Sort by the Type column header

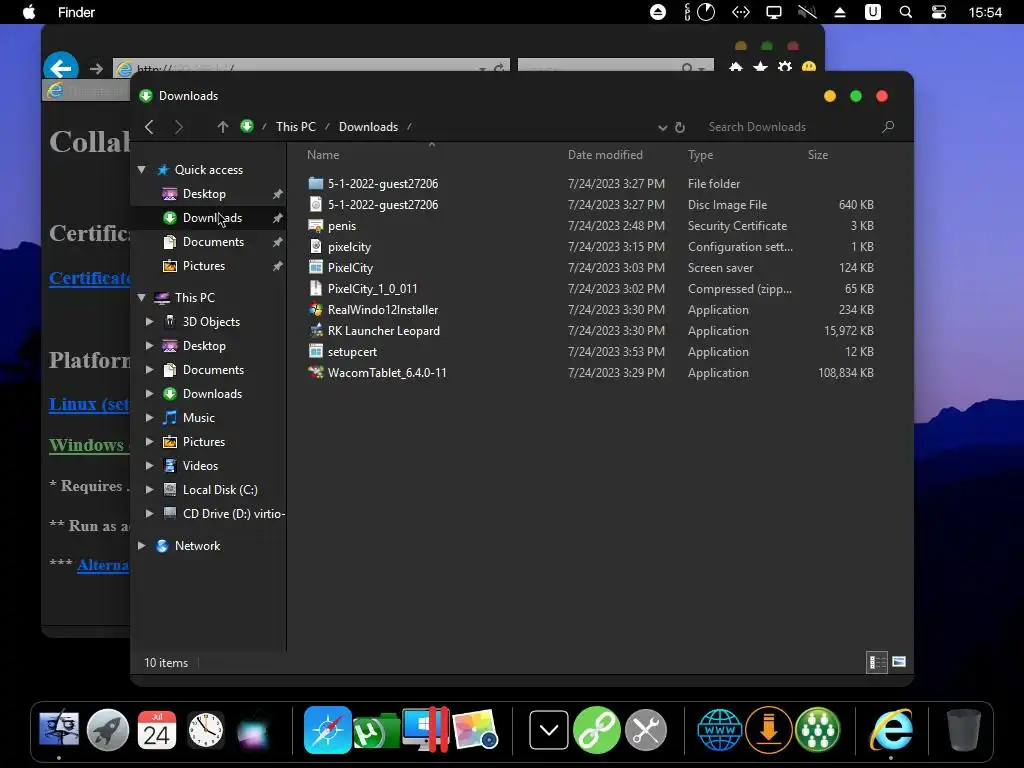point(700,155)
